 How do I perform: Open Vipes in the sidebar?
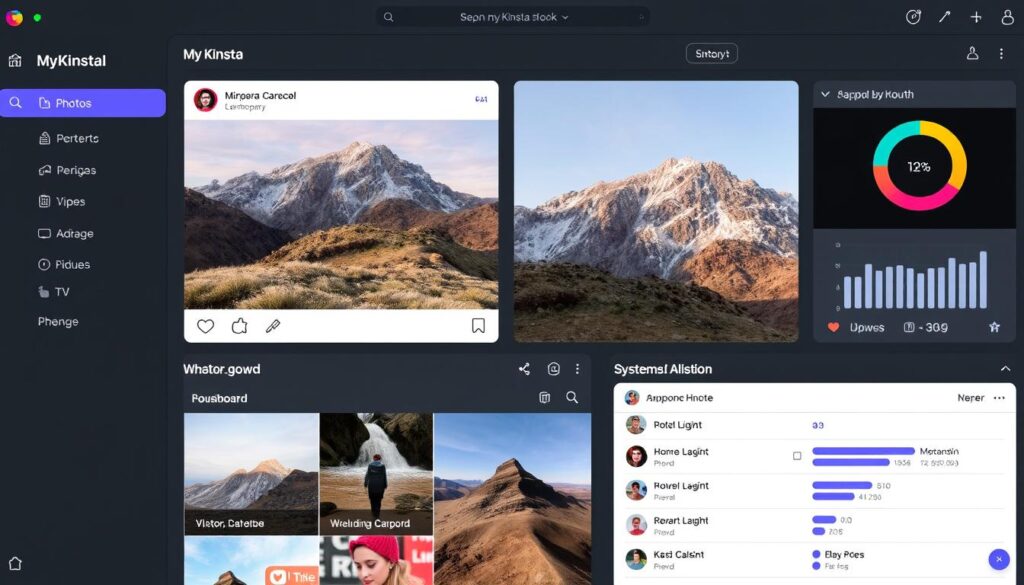coord(70,201)
